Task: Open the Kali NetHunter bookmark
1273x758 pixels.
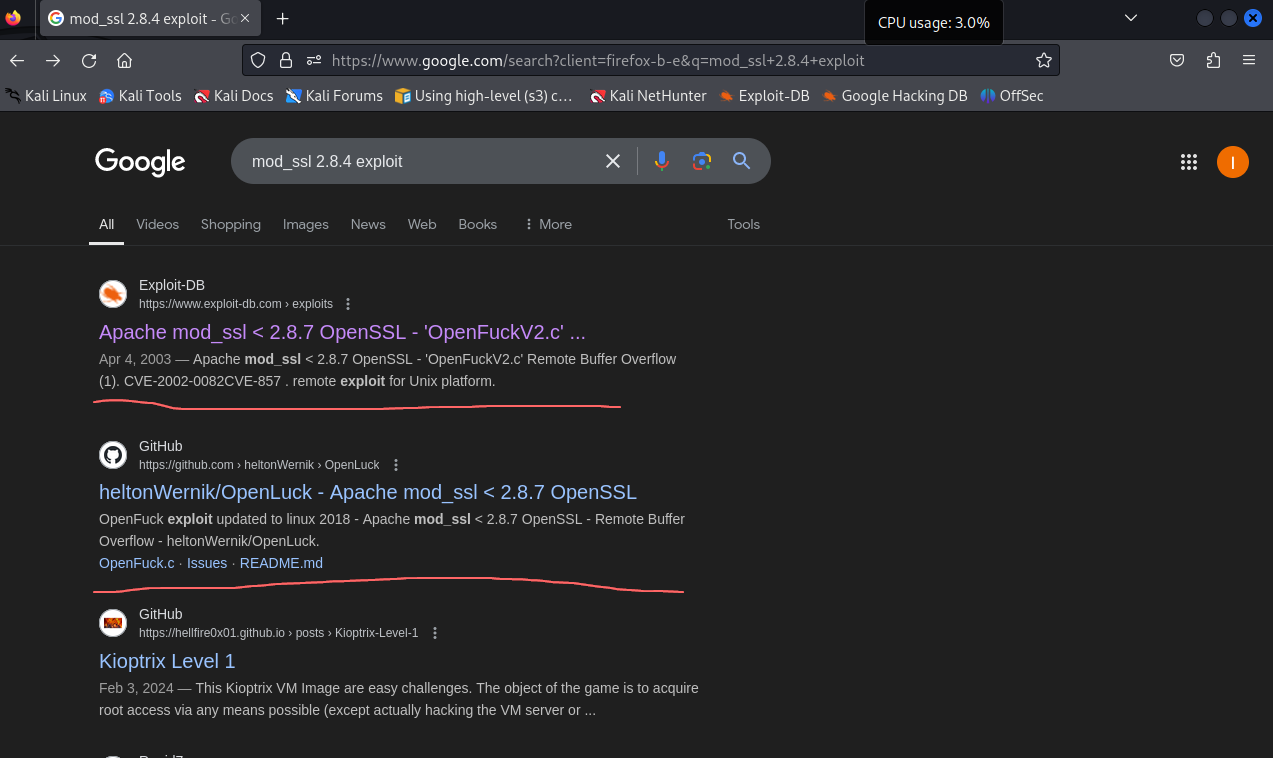Action: click(x=648, y=96)
